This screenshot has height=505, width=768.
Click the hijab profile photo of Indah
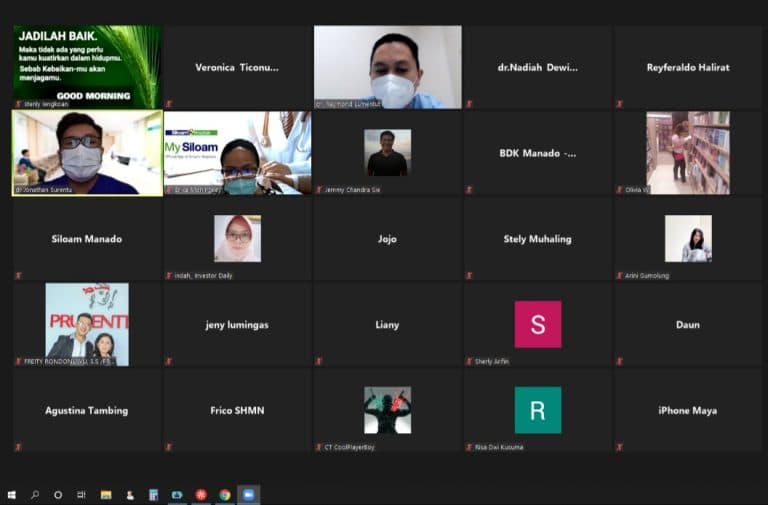(238, 238)
